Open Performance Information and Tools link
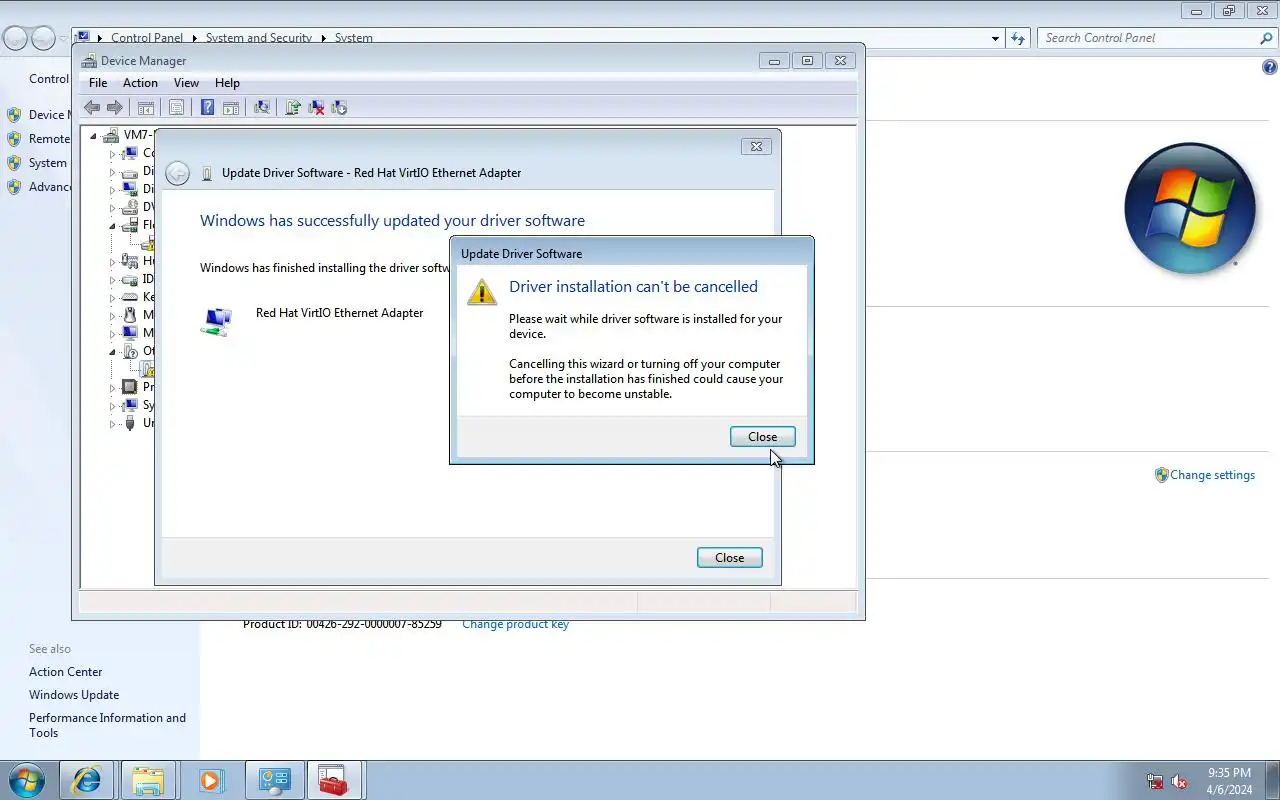The width and height of the screenshot is (1280, 800). pyautogui.click(x=107, y=725)
